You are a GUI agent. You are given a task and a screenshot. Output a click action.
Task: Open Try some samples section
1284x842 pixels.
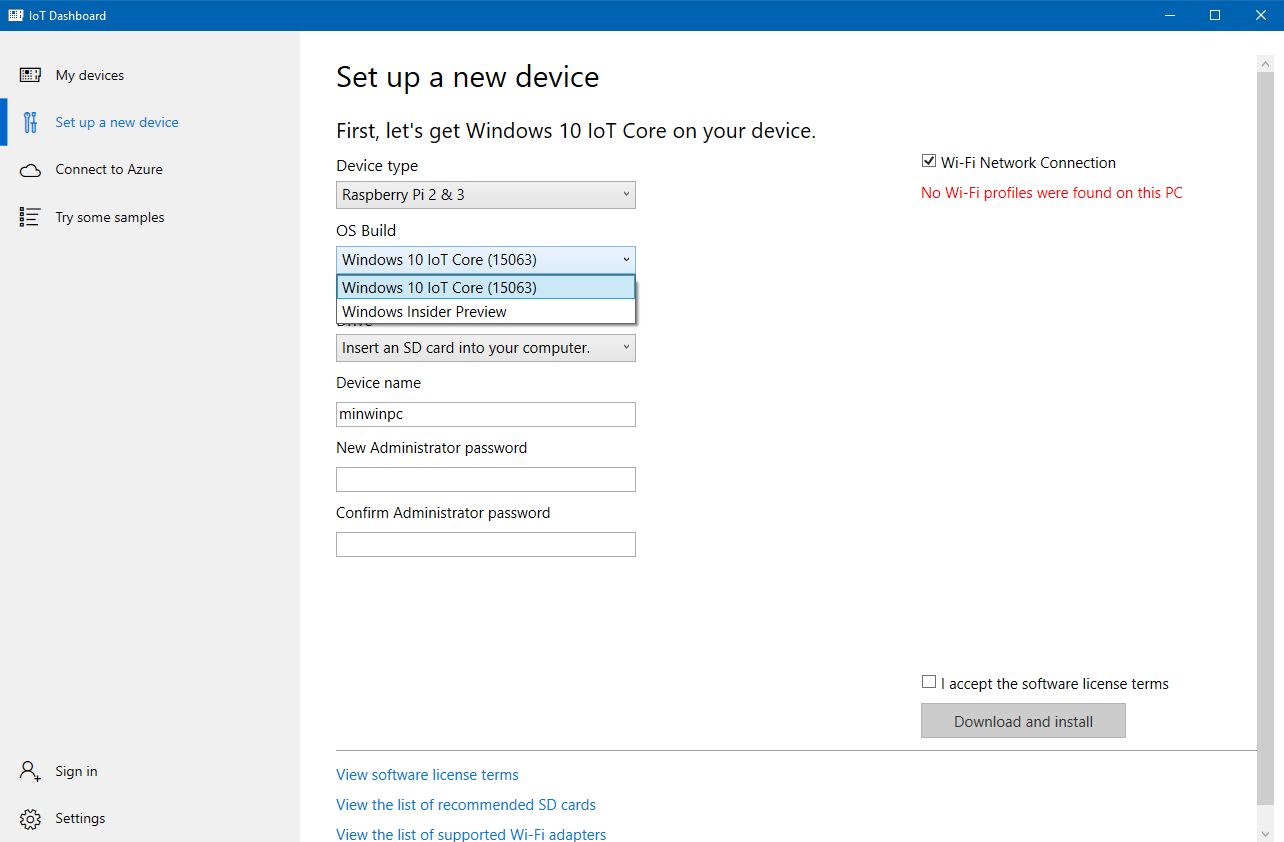tap(150, 217)
